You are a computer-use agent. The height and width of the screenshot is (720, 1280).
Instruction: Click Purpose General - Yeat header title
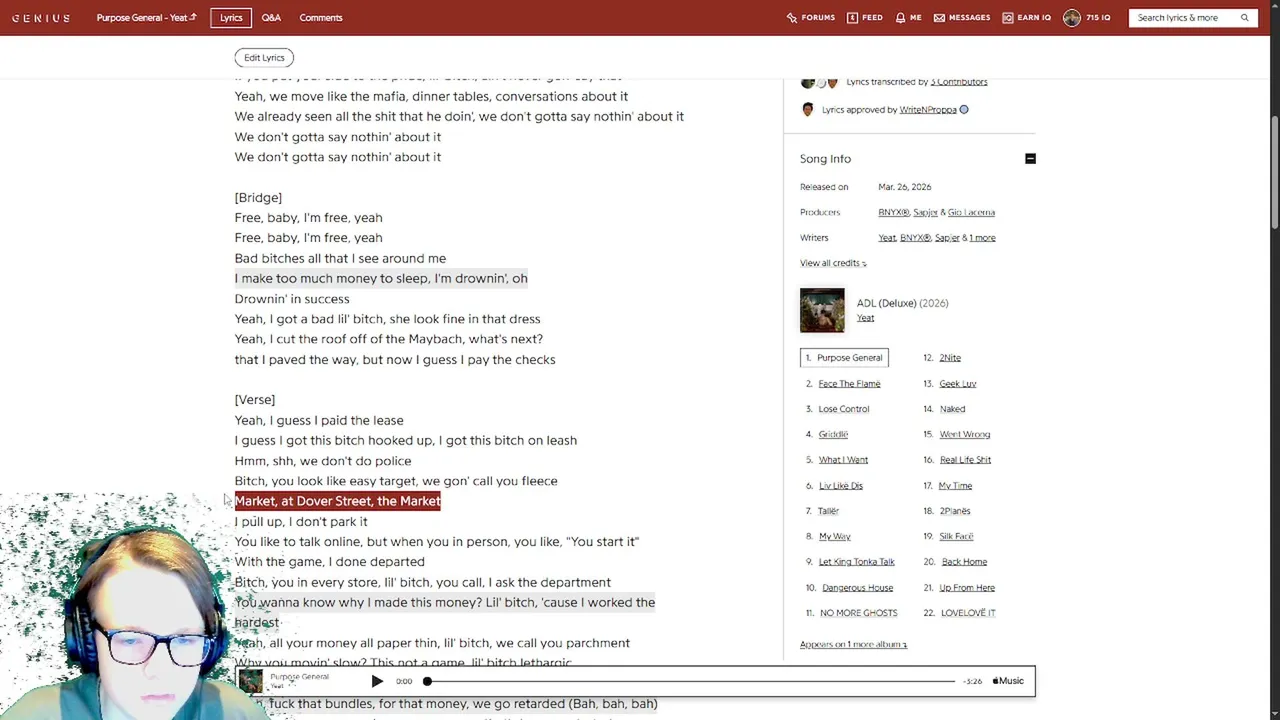click(x=146, y=18)
